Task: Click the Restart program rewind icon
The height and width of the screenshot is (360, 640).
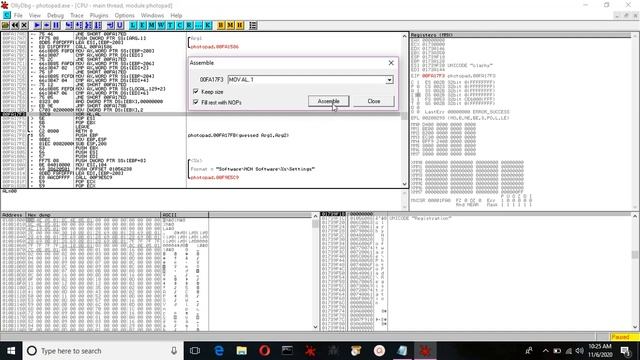Action: pyautogui.click(x=15, y=25)
